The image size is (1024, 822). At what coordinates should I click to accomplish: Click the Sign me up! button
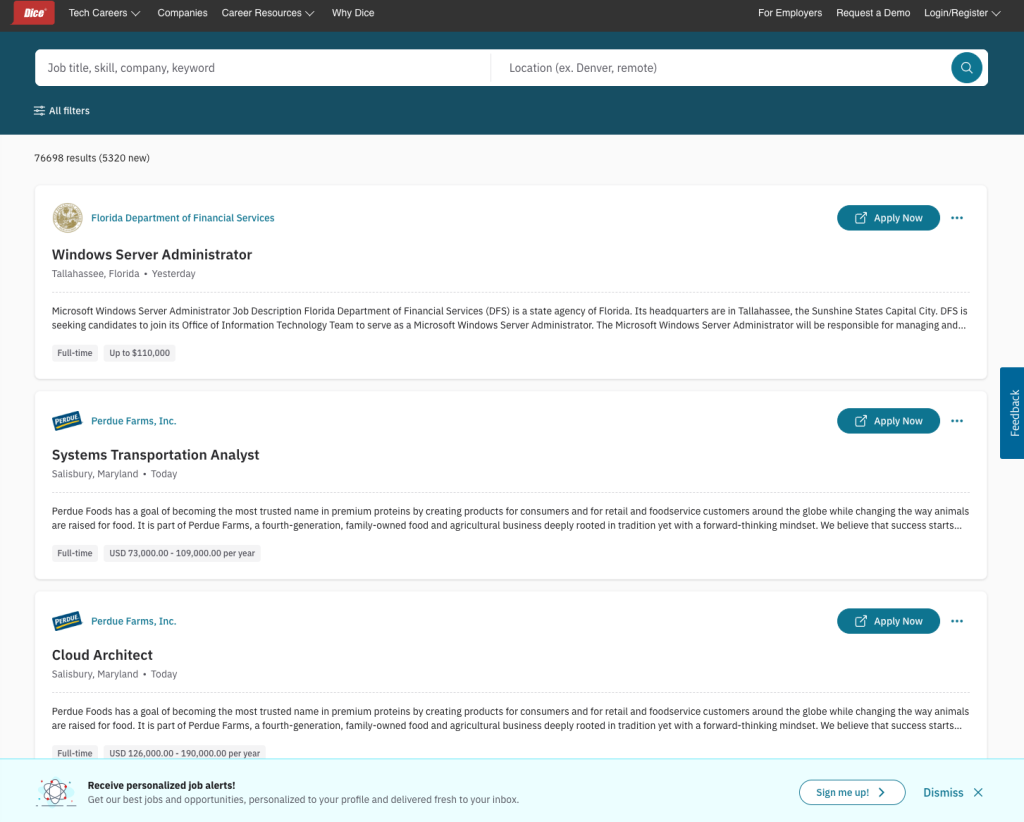(x=852, y=793)
